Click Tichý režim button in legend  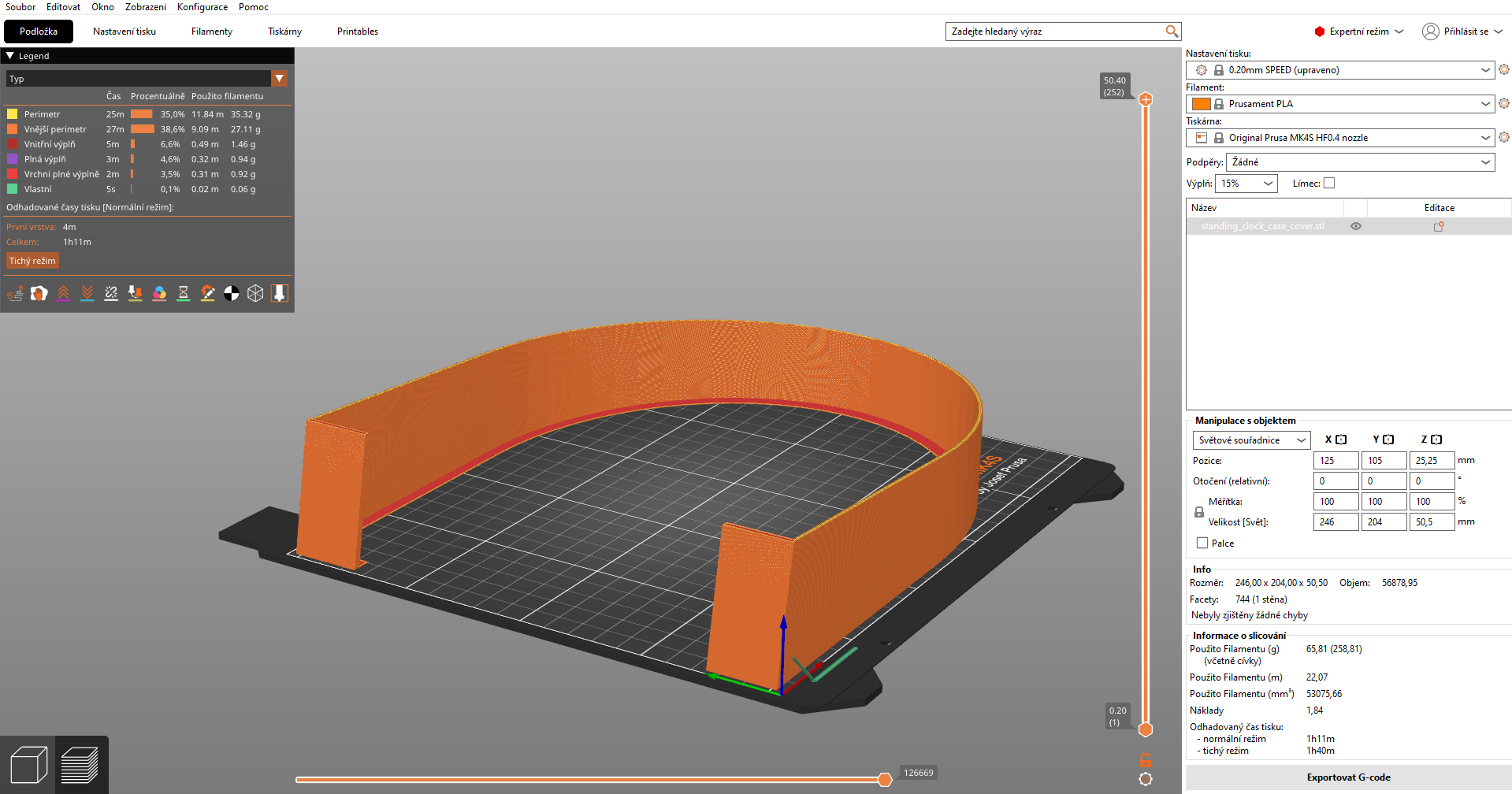pos(32,261)
